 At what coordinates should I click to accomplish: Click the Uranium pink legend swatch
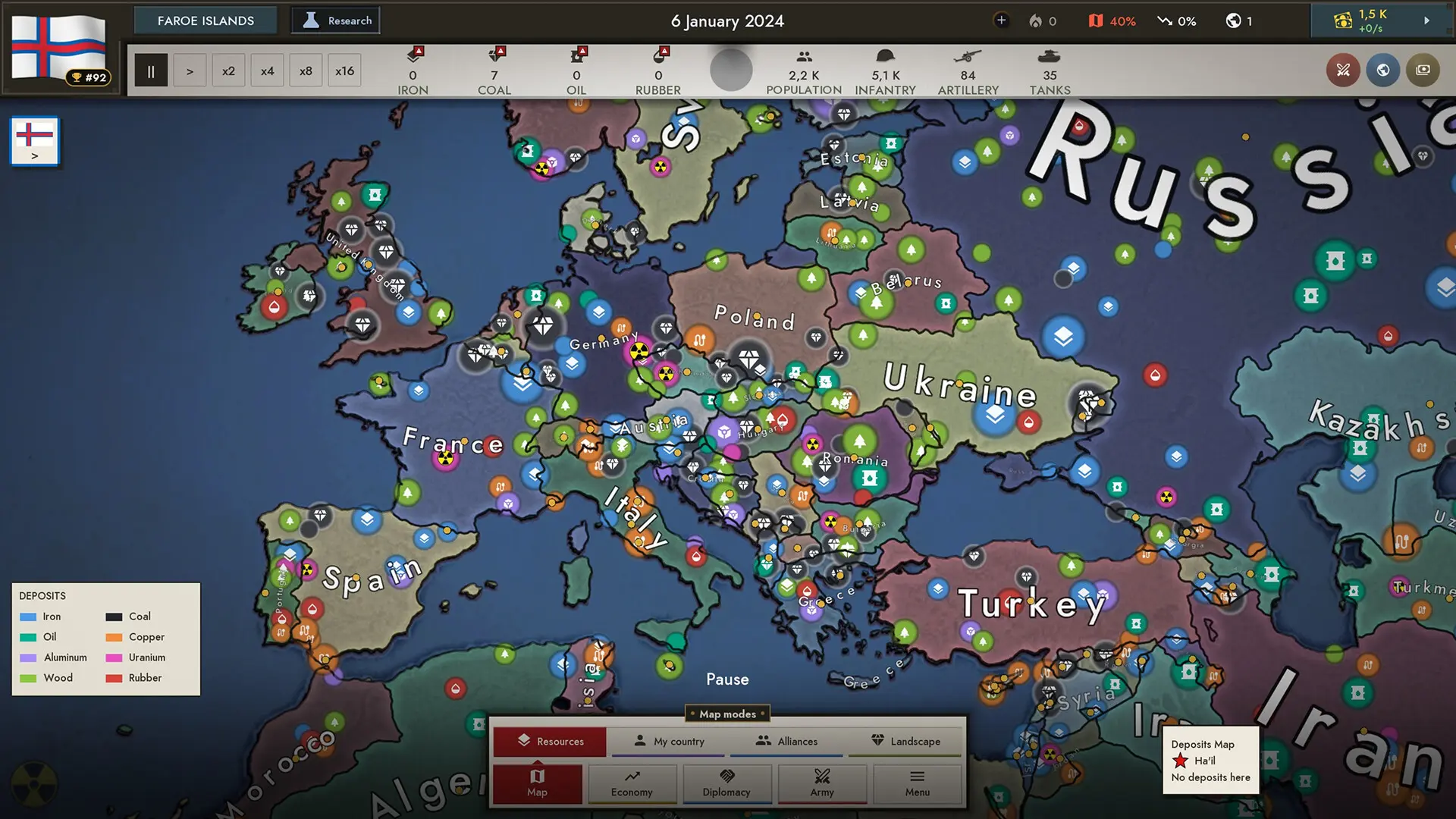coord(114,657)
